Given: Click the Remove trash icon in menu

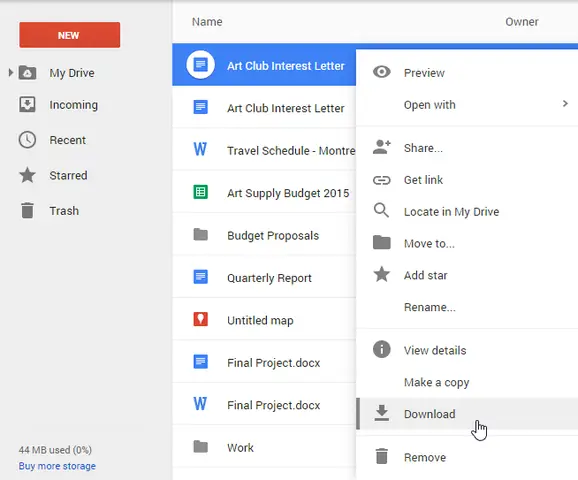Looking at the screenshot, I should coord(382,456).
